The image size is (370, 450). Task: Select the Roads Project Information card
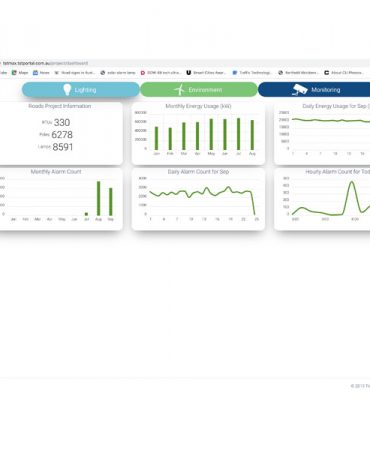[x=59, y=133]
